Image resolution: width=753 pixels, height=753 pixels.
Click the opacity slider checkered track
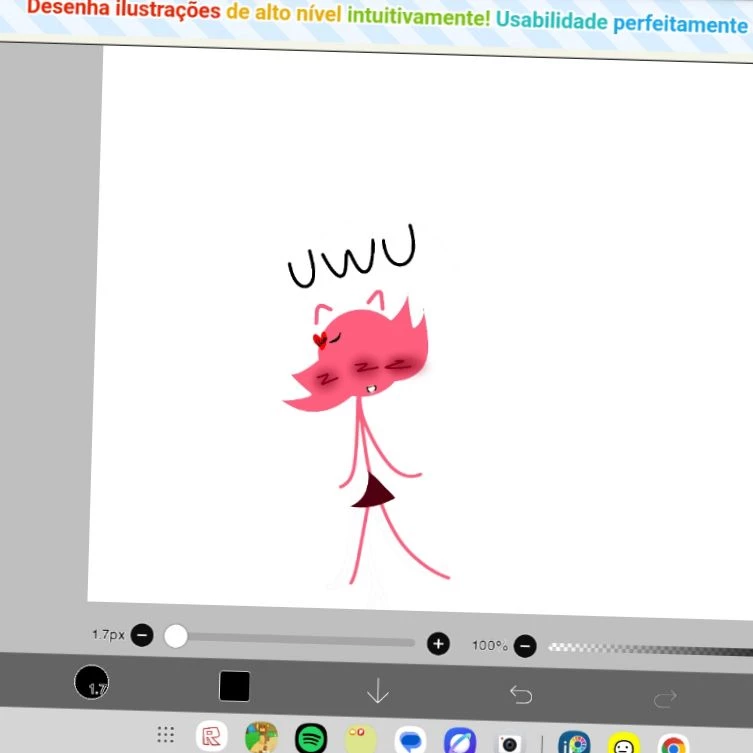[650, 649]
